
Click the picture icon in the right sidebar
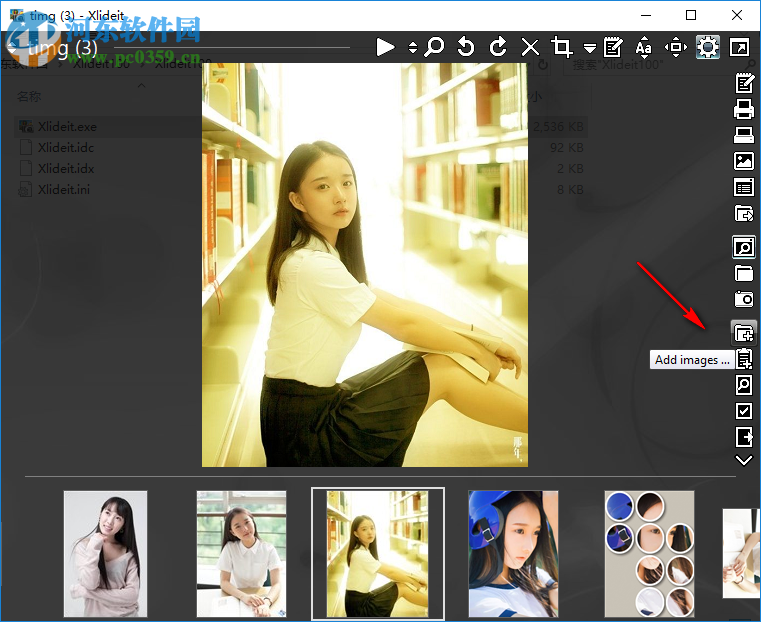pos(744,161)
